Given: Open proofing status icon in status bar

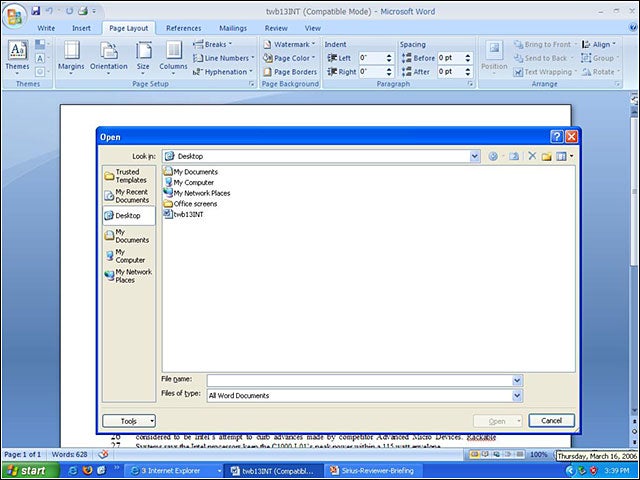Looking at the screenshot, I should pyautogui.click(x=104, y=454).
